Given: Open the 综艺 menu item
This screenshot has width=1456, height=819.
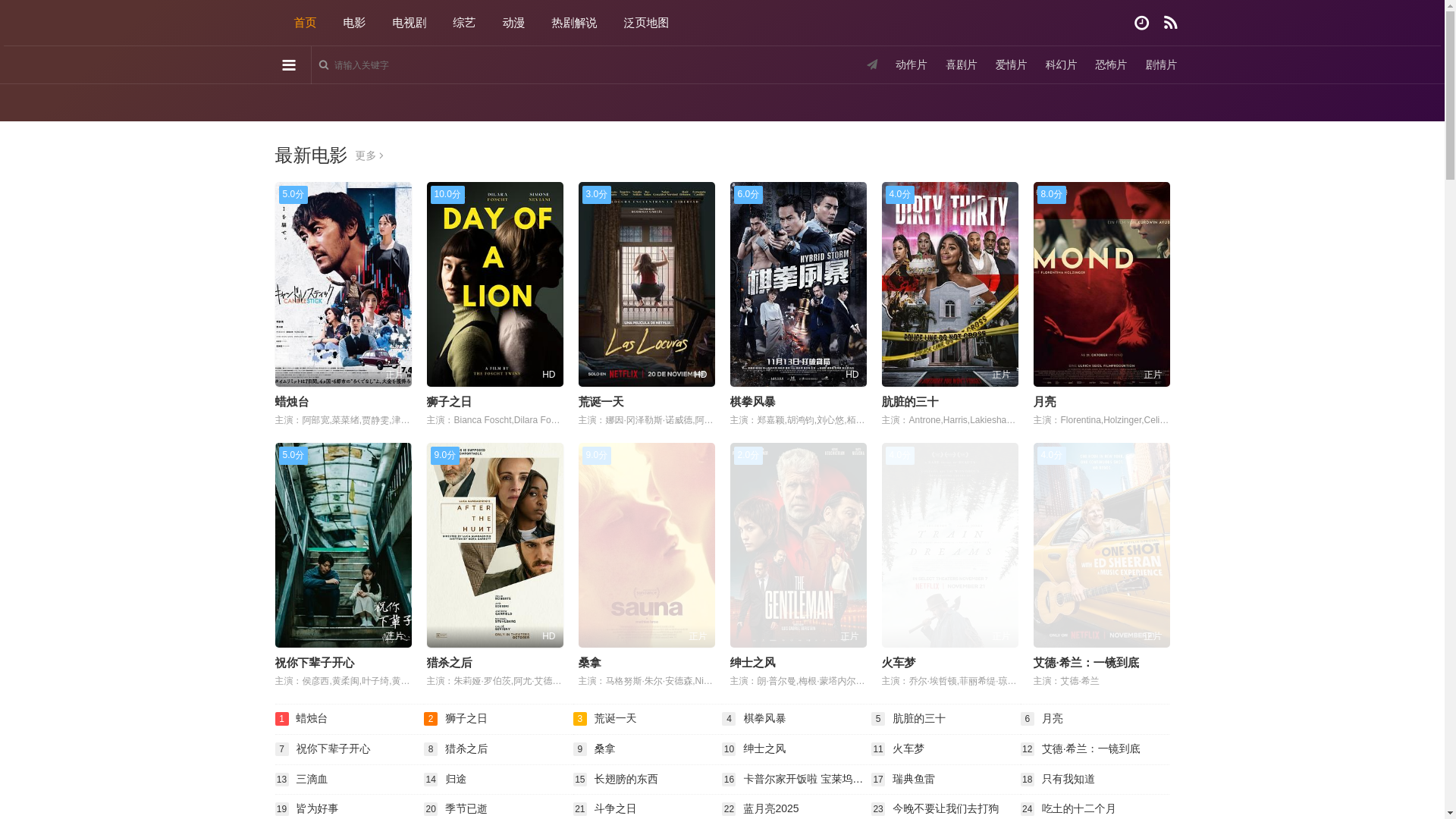Looking at the screenshot, I should tap(464, 23).
